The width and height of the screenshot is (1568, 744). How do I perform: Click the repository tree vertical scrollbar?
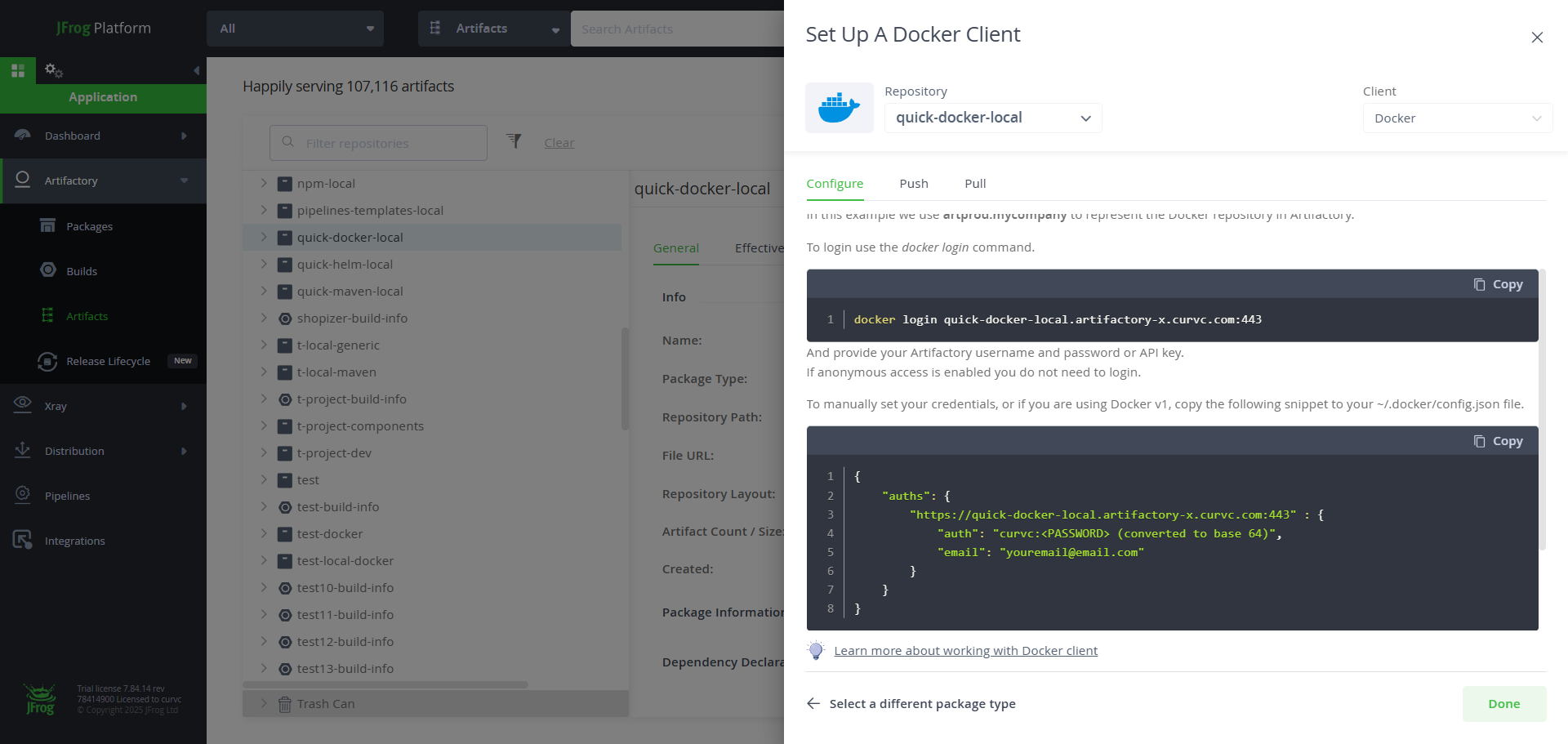pos(625,378)
